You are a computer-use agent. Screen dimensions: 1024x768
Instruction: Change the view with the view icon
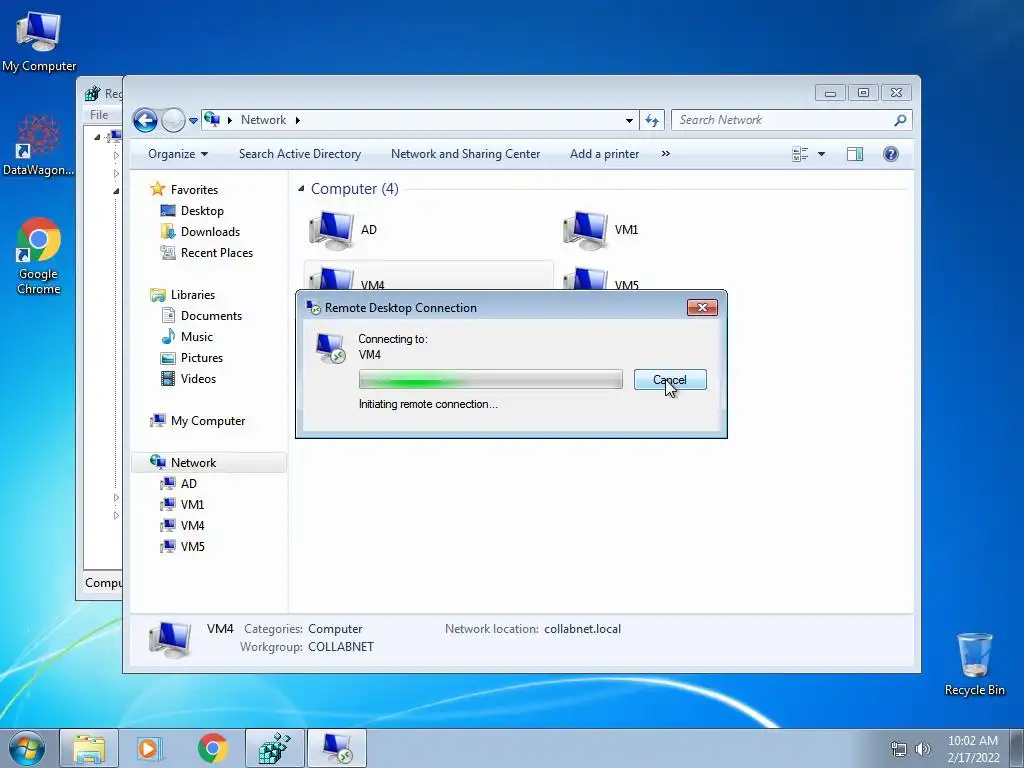tap(800, 154)
